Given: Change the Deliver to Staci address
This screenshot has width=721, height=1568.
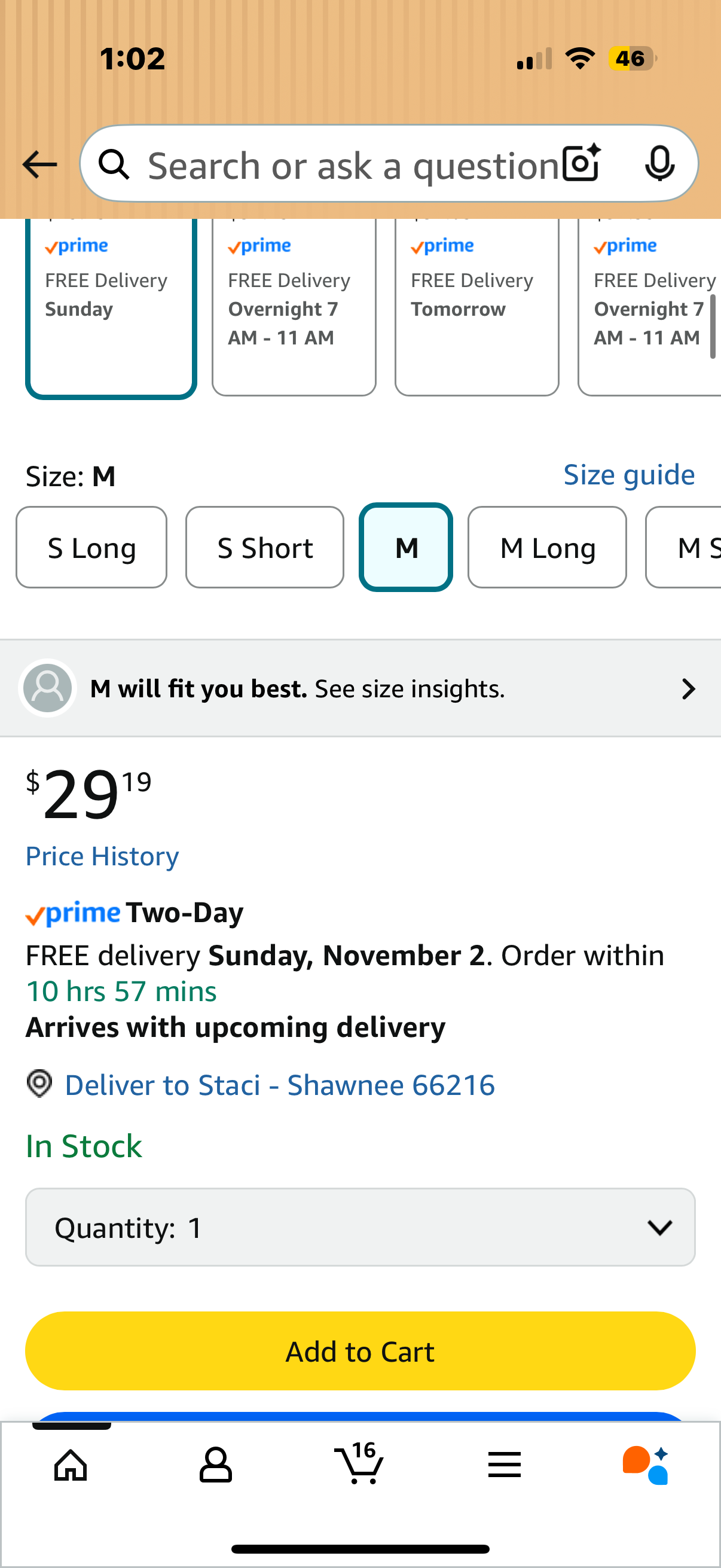Looking at the screenshot, I should [279, 1085].
